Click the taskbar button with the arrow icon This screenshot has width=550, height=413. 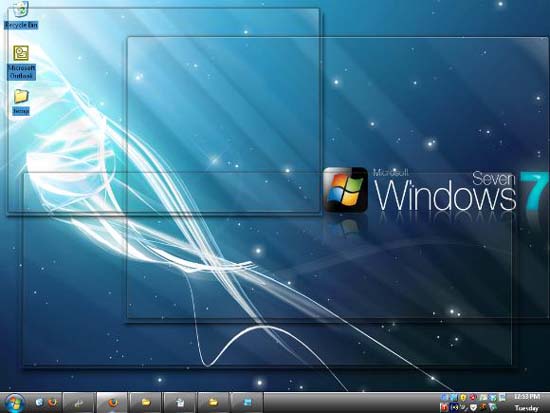point(79,403)
